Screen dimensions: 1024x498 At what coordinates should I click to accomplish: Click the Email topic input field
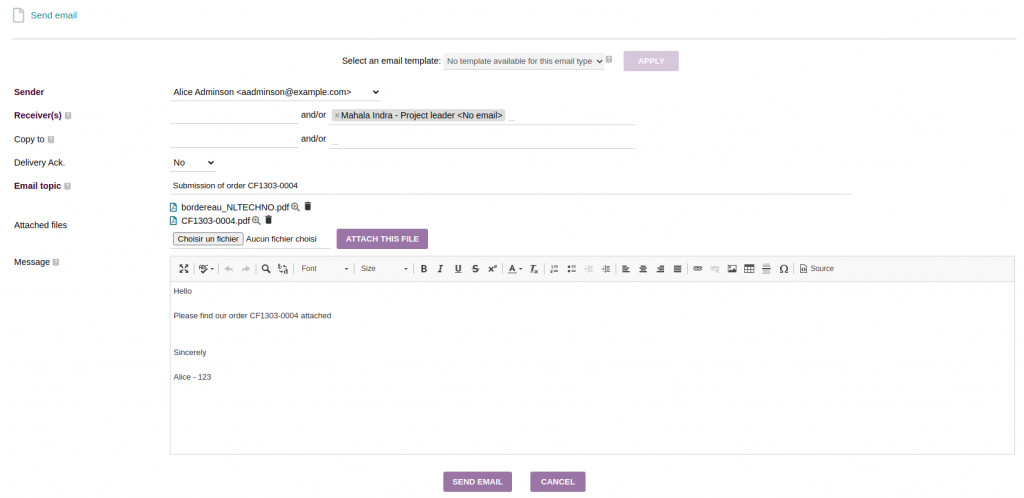click(510, 185)
